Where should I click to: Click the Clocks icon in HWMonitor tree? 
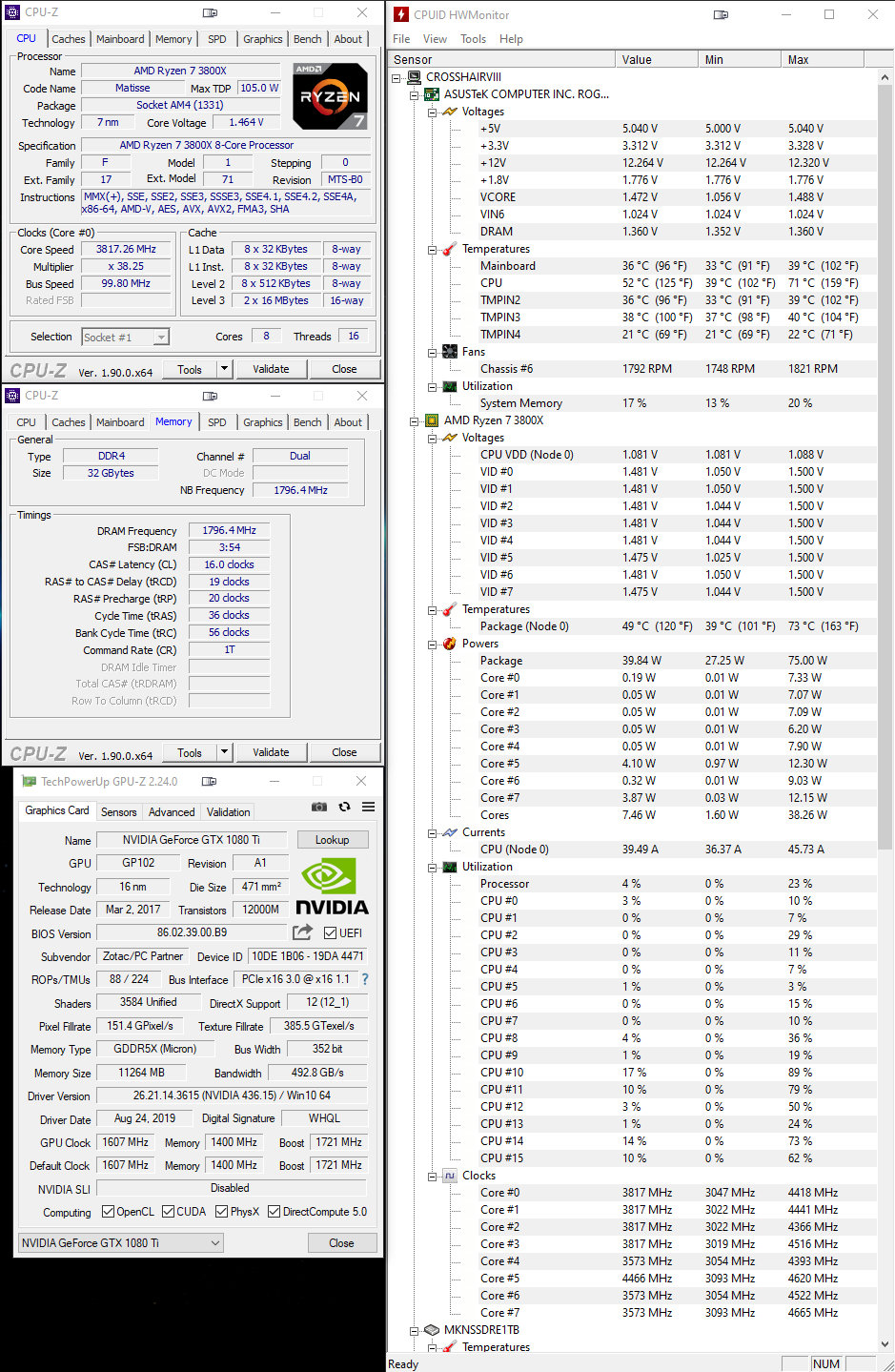(x=450, y=1176)
